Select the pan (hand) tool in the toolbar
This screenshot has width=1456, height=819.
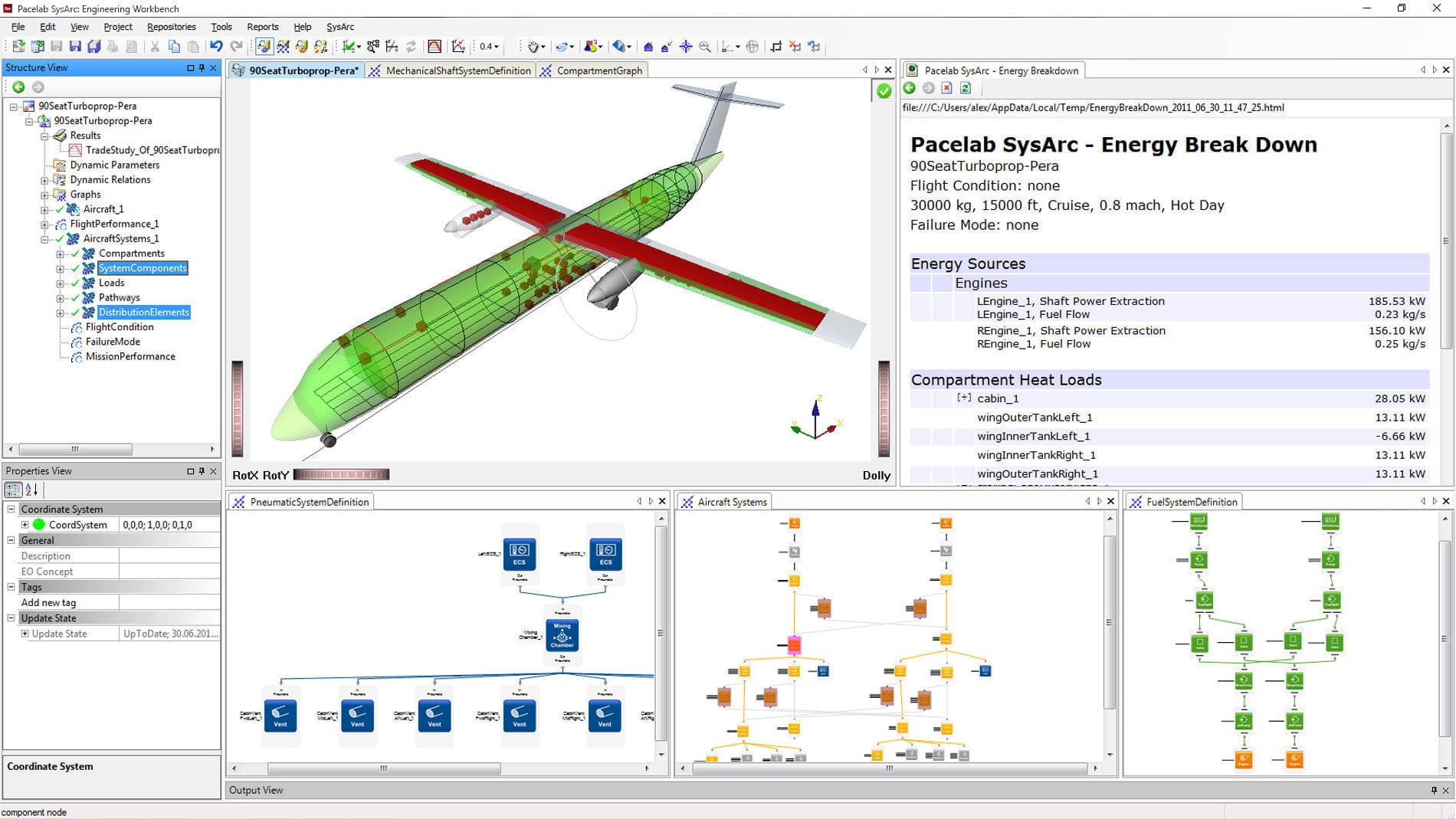pos(533,46)
